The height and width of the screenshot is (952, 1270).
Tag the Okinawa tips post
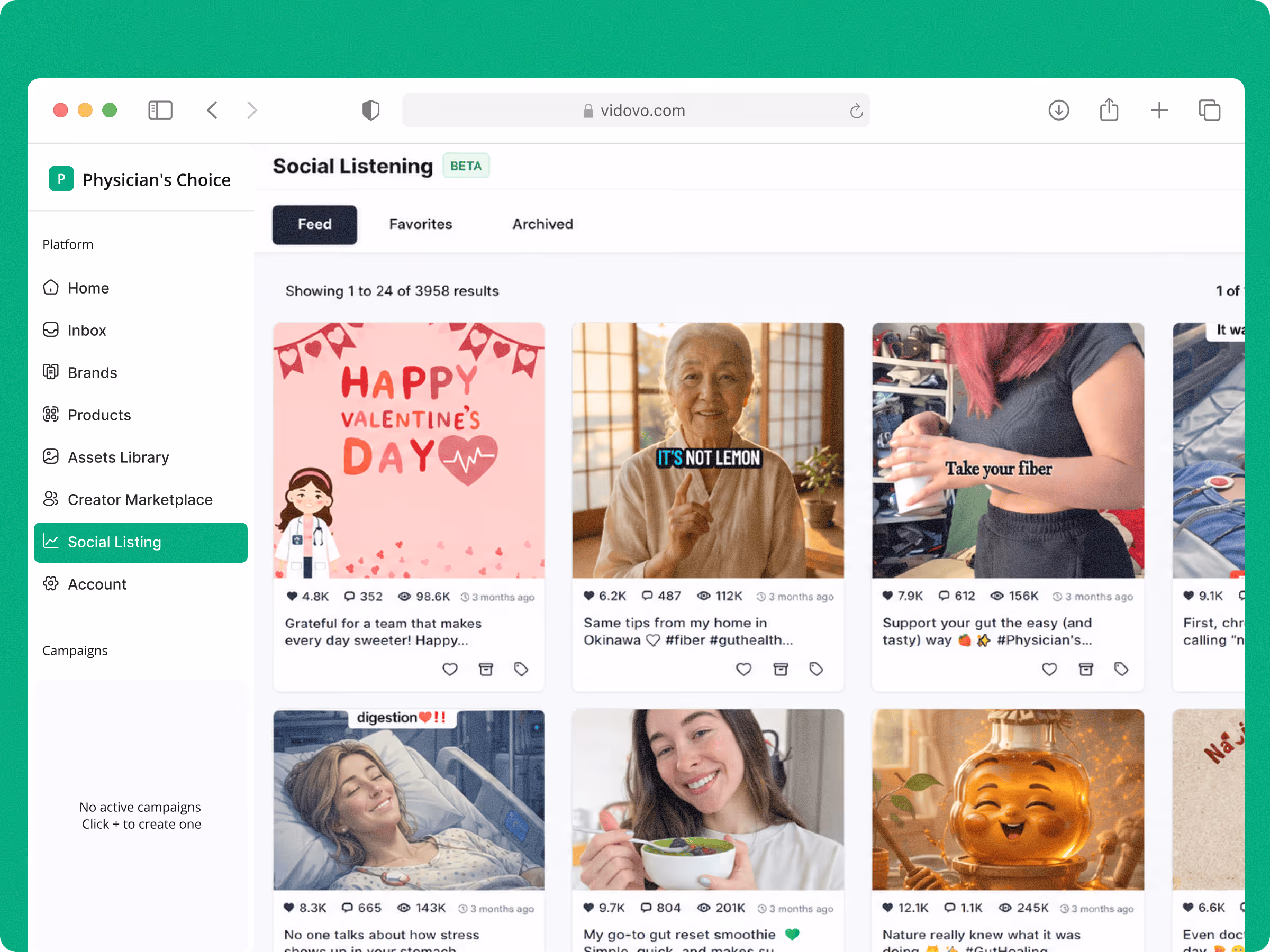pyautogui.click(x=817, y=669)
